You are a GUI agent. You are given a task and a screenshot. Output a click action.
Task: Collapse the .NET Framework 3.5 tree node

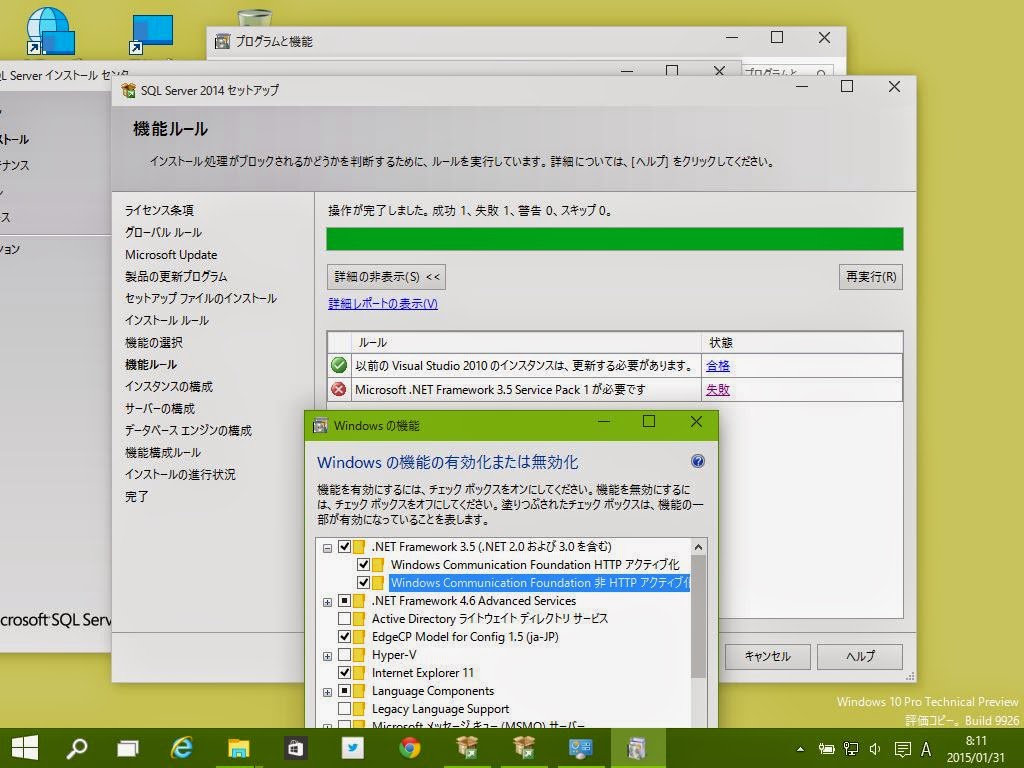327,548
